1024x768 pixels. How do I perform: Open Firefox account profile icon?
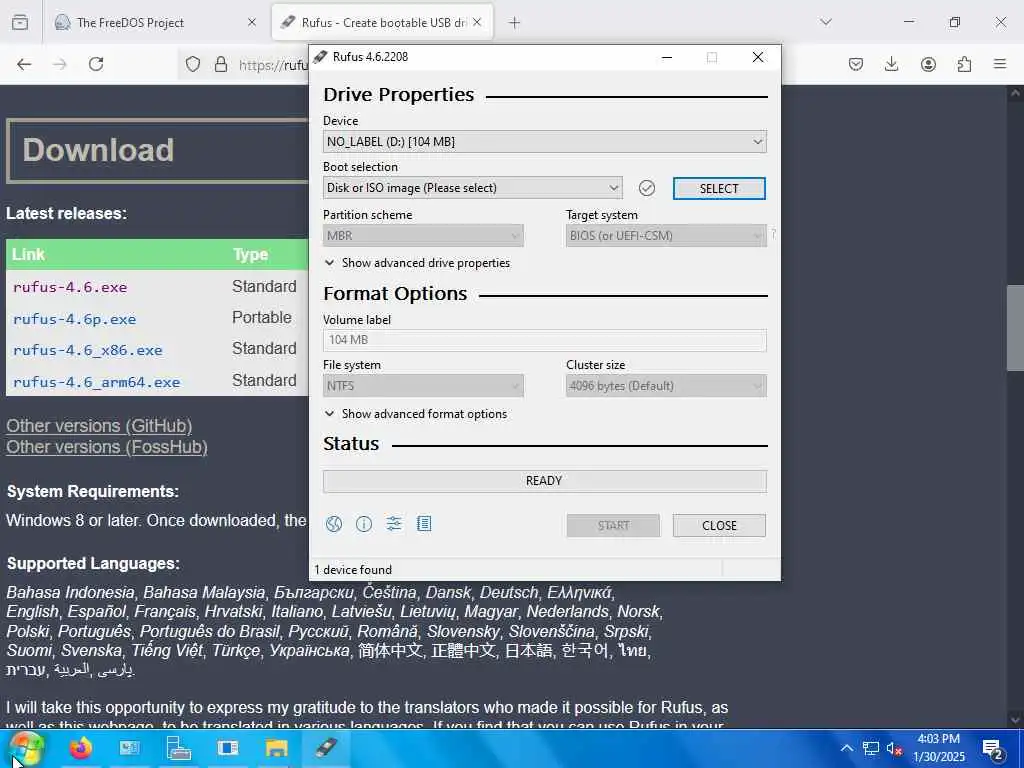pos(928,64)
